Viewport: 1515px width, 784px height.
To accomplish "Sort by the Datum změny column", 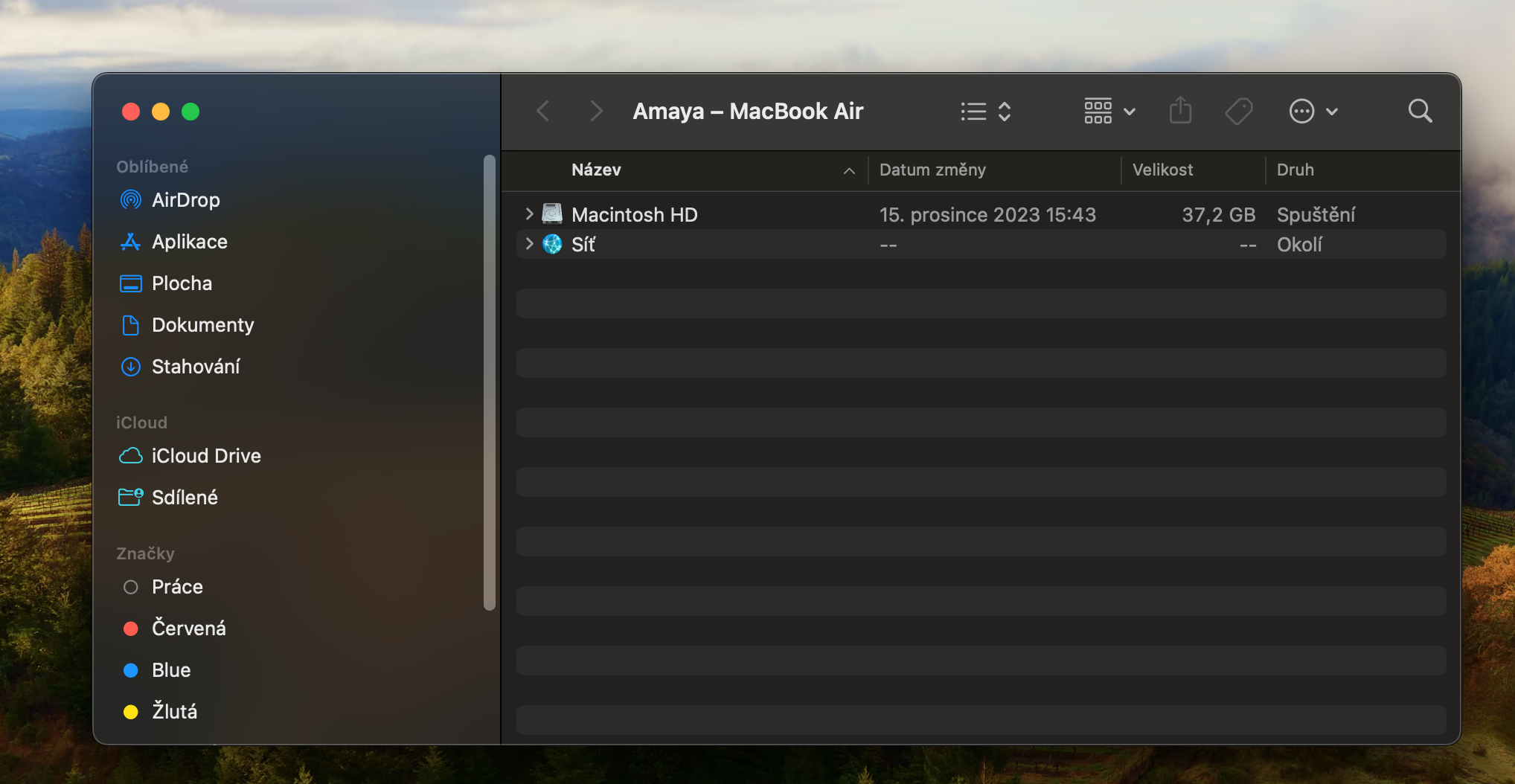I will (932, 170).
